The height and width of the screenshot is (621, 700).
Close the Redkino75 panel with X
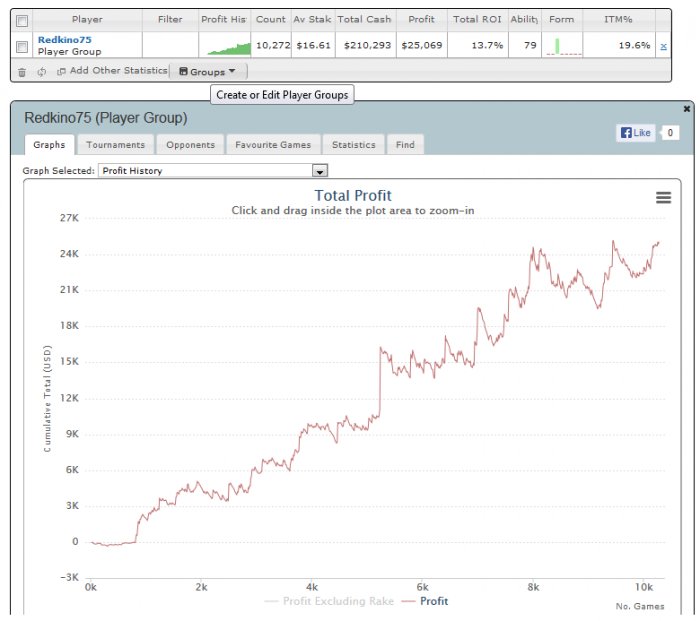pos(687,108)
